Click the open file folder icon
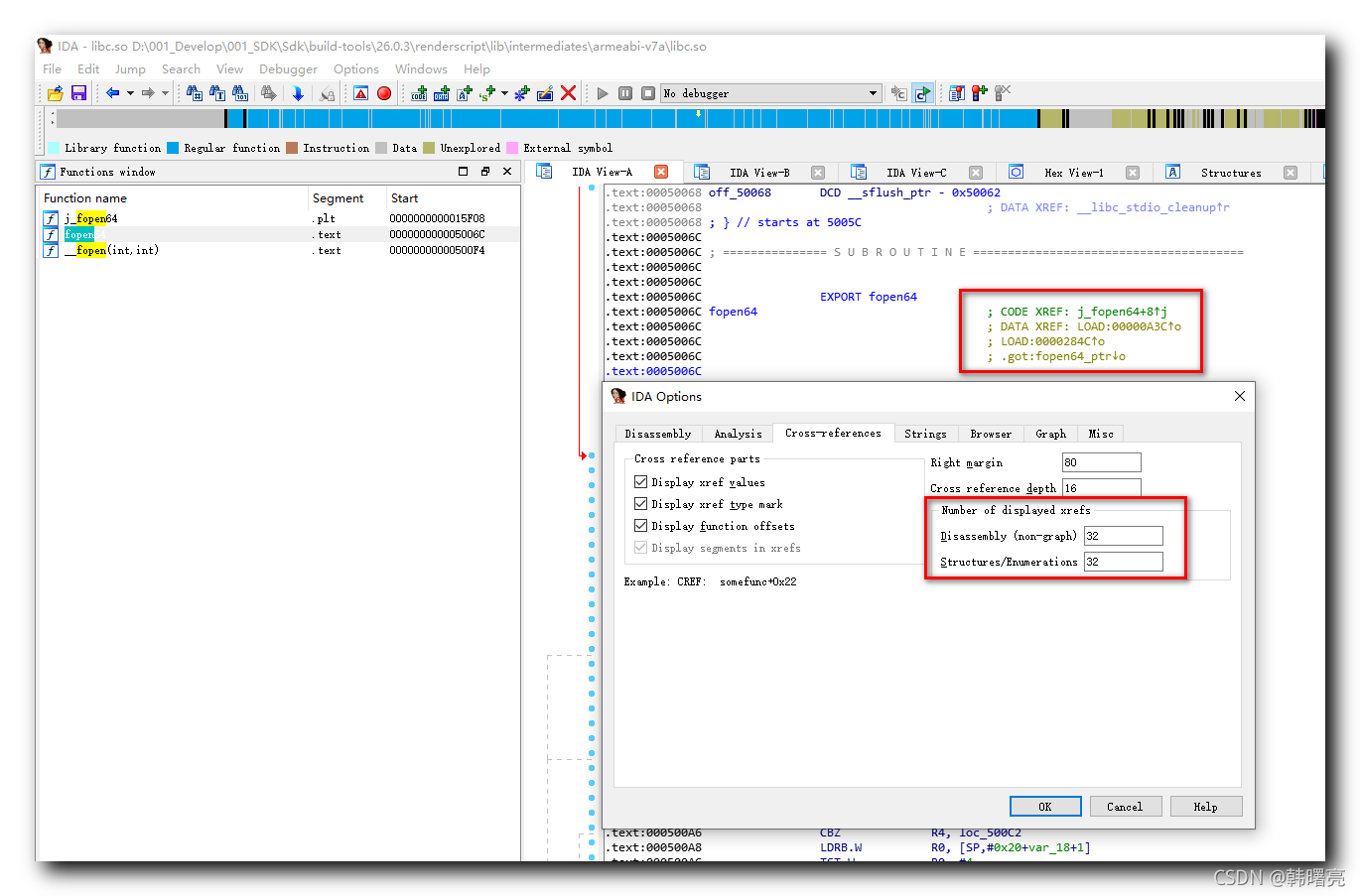Screen dimensions: 1360x896 point(56,93)
